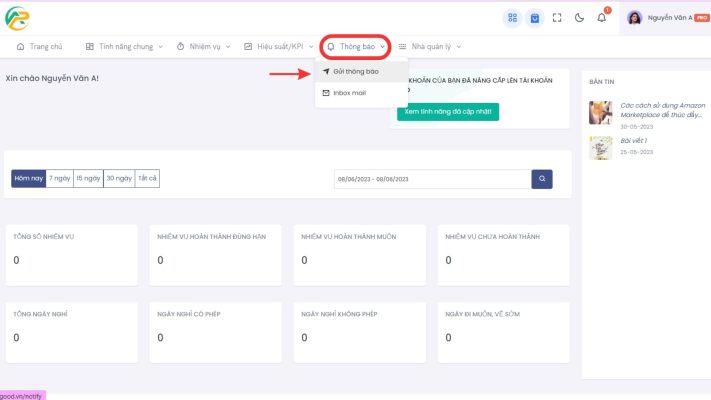Click date 25-05-2023 under Bài viết 1
The width and height of the screenshot is (711, 400).
click(637, 152)
